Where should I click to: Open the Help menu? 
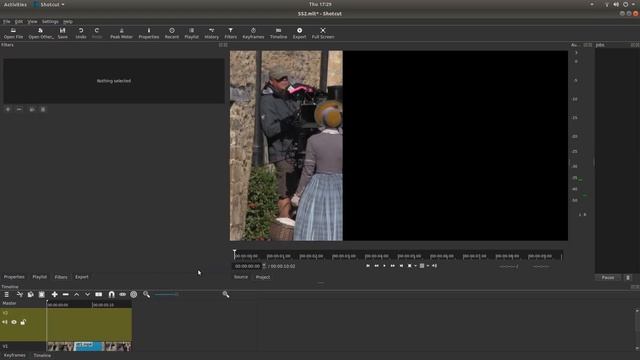tap(68, 21)
